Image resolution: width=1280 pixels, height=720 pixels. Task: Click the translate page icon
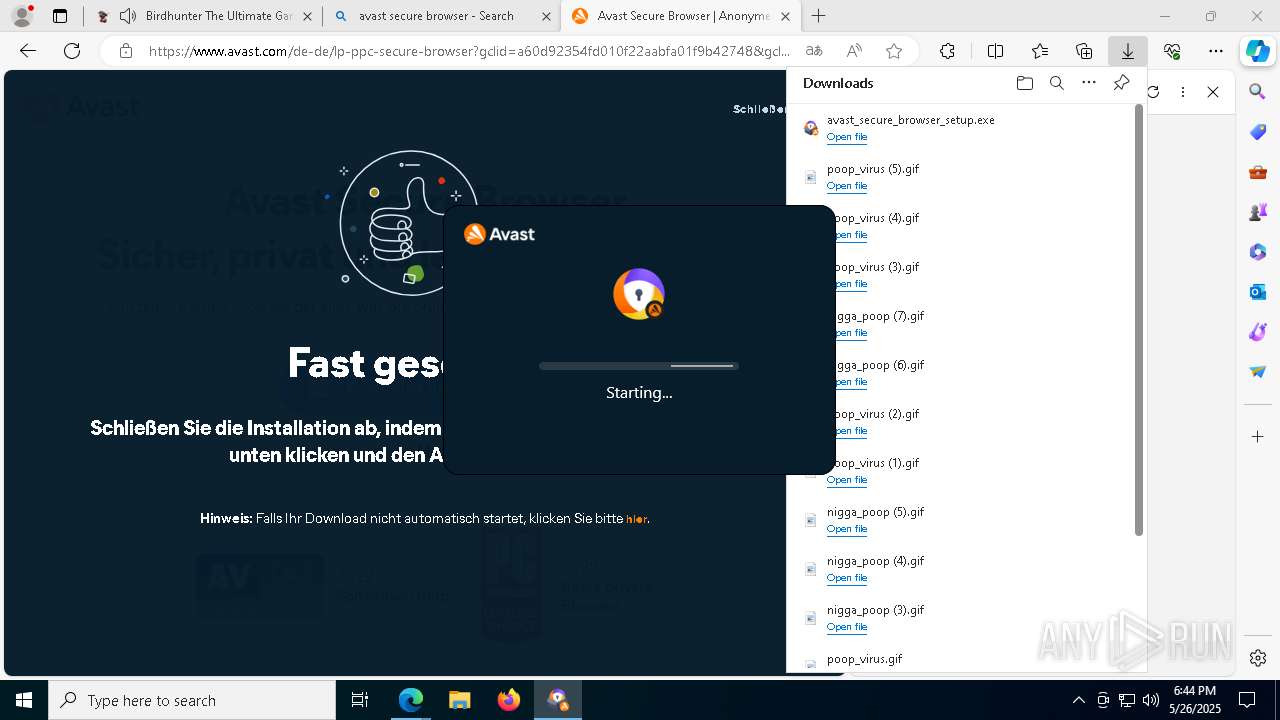(814, 51)
